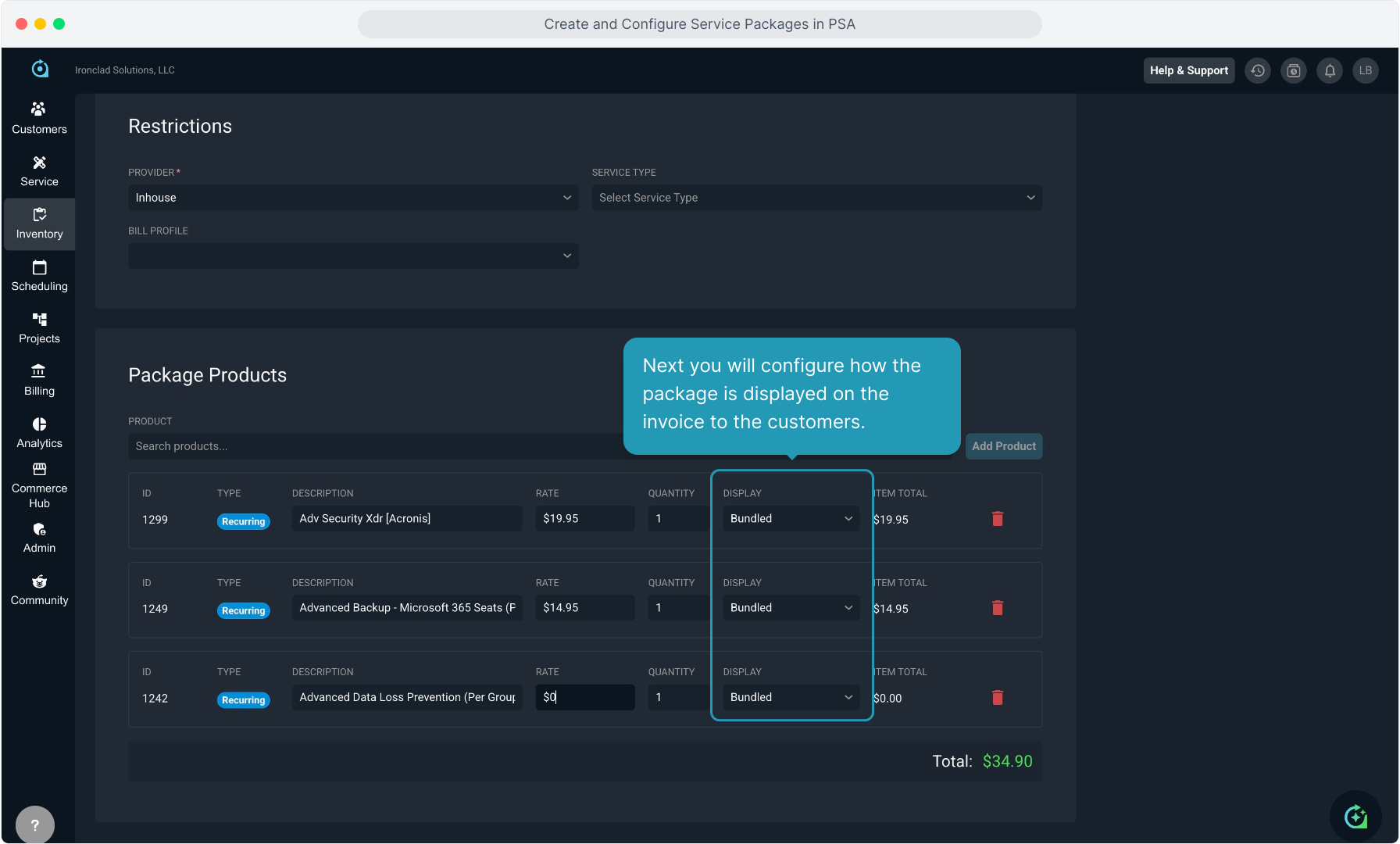
Task: Open Display dropdown for product 1299
Action: pos(791,519)
